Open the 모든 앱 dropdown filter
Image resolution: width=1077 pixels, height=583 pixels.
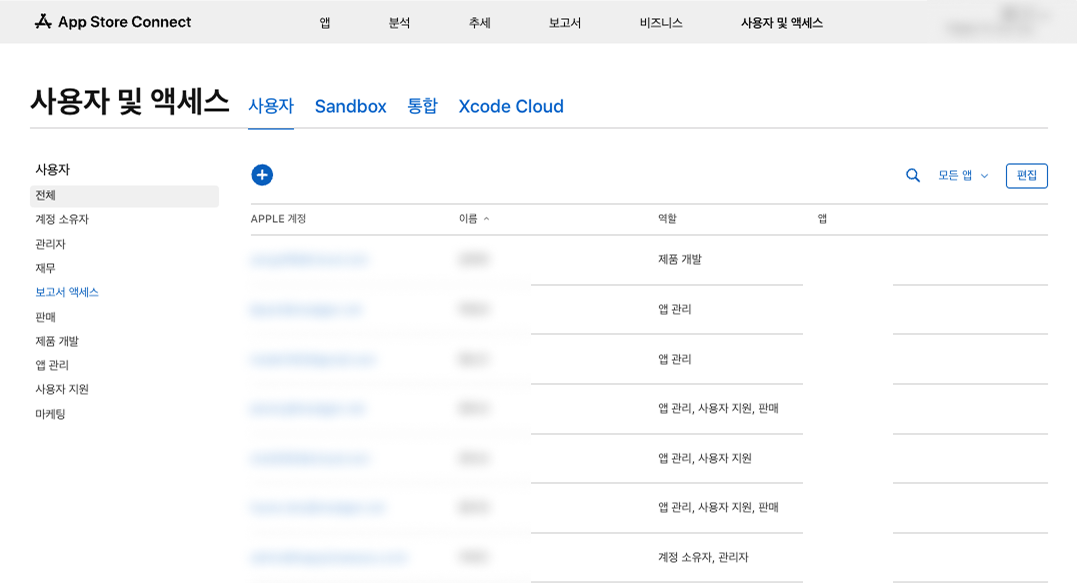[963, 176]
